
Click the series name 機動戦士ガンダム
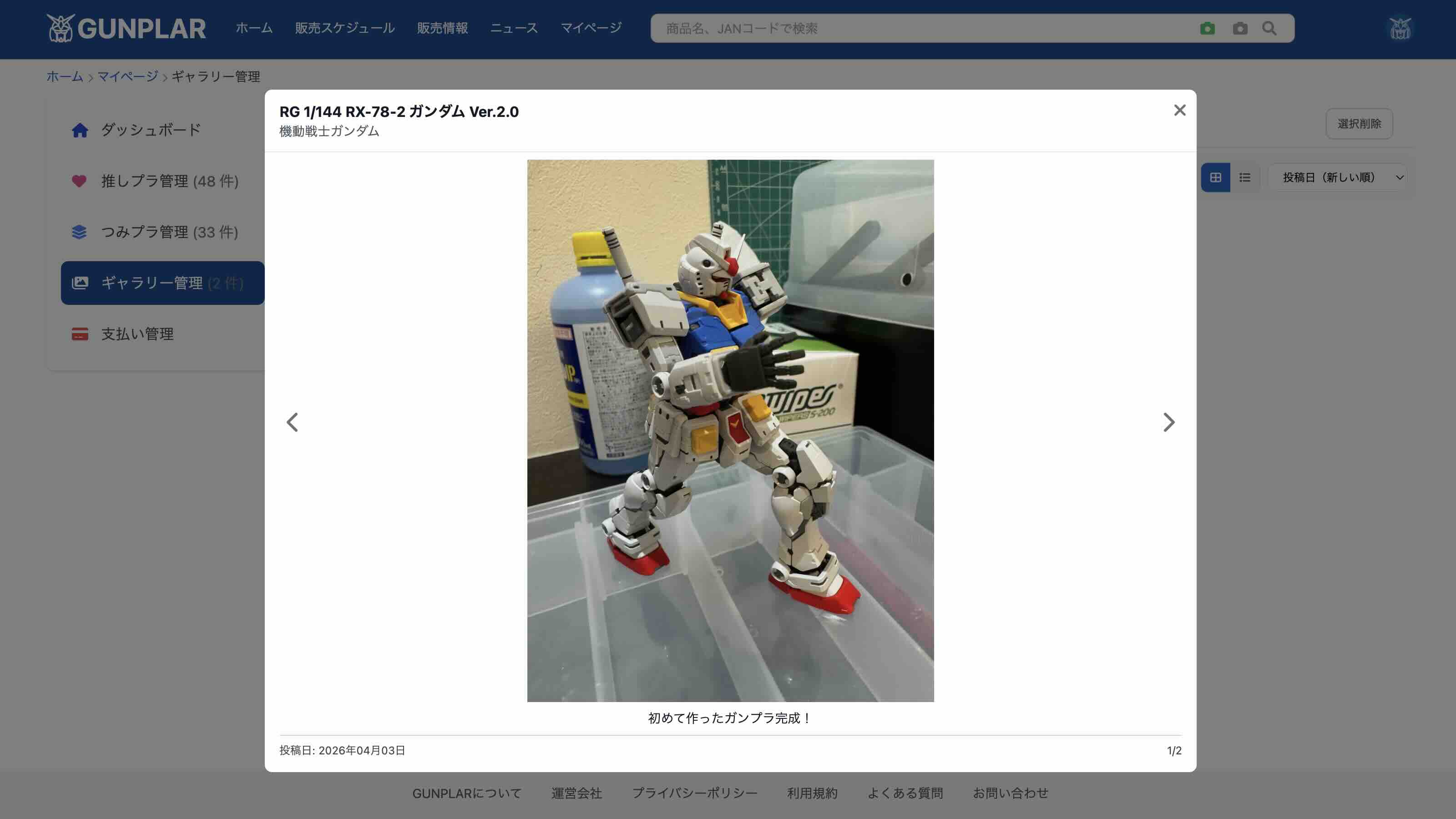(x=329, y=131)
